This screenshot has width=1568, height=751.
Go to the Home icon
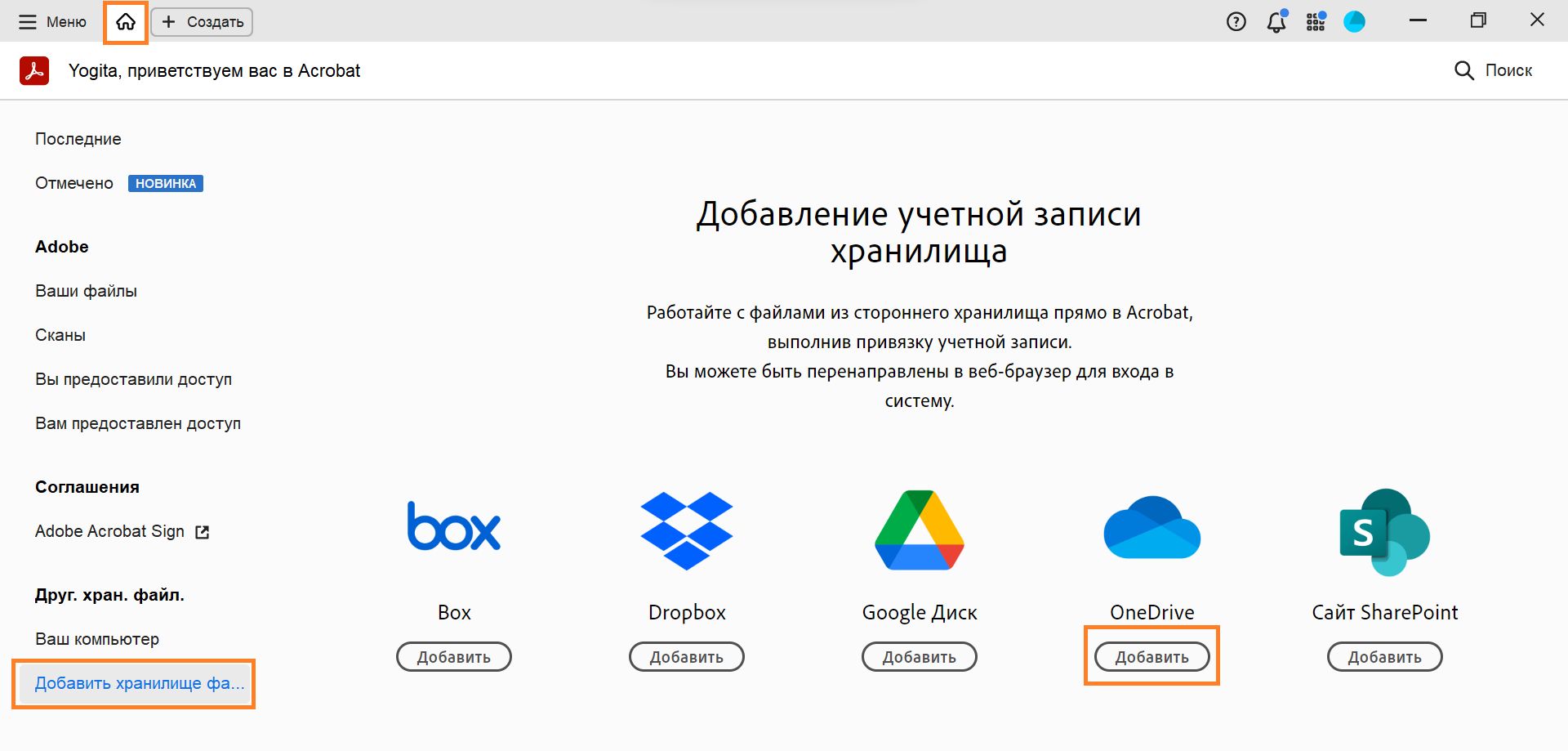(126, 22)
